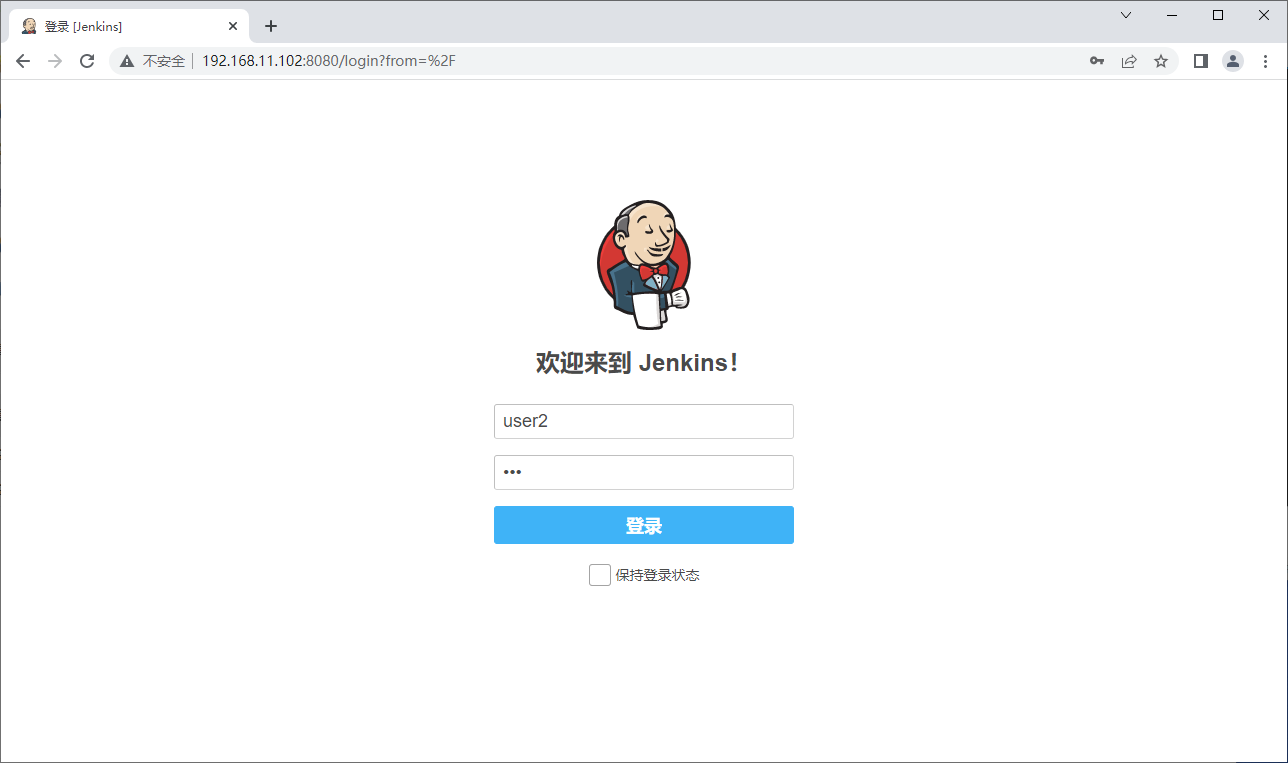Screen dimensions: 1288x763
Task: Open the Chrome three-dot menu
Action: (x=1265, y=61)
